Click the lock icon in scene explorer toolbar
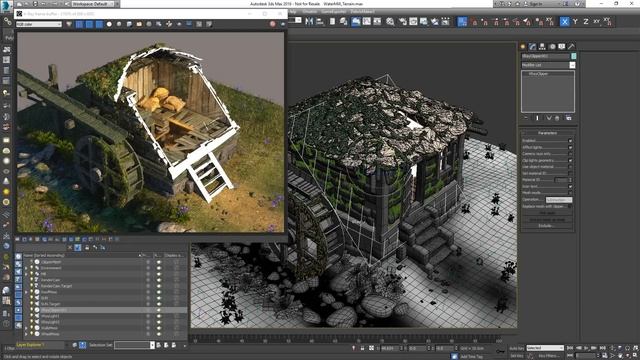This screenshot has width=640, height=360. coord(87,247)
